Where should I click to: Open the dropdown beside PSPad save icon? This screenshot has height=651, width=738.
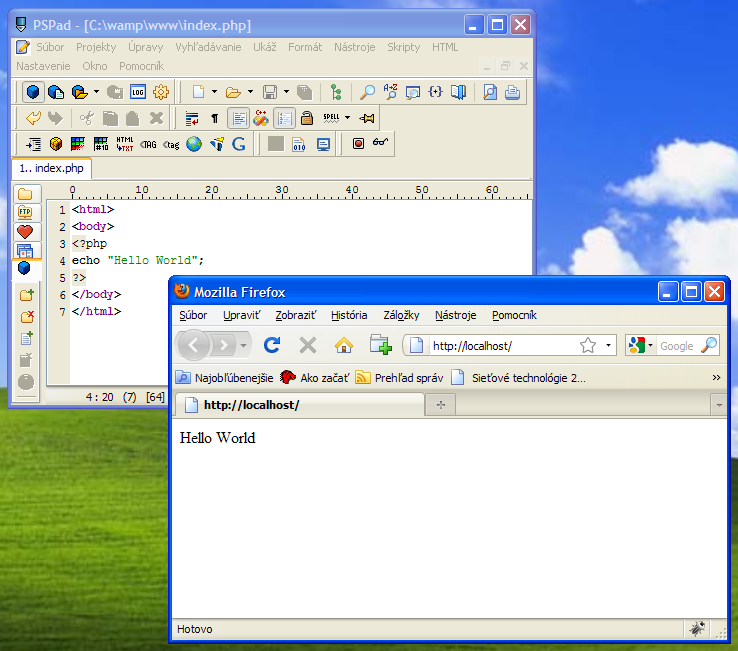click(x=286, y=92)
